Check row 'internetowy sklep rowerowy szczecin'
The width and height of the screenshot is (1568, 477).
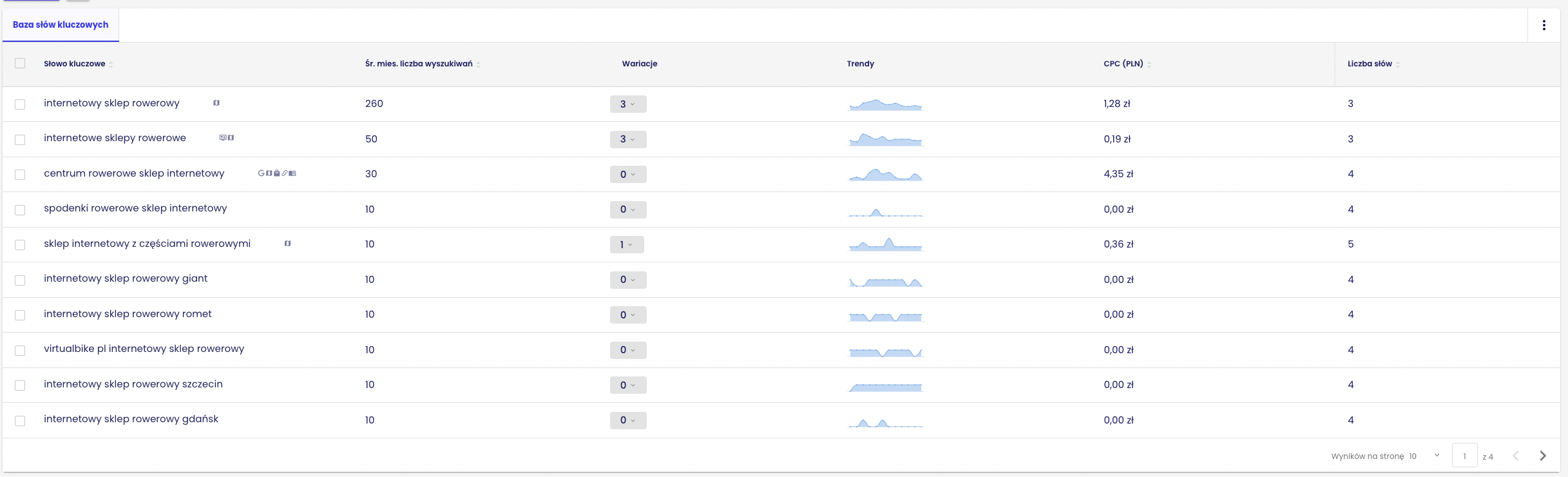(x=20, y=385)
